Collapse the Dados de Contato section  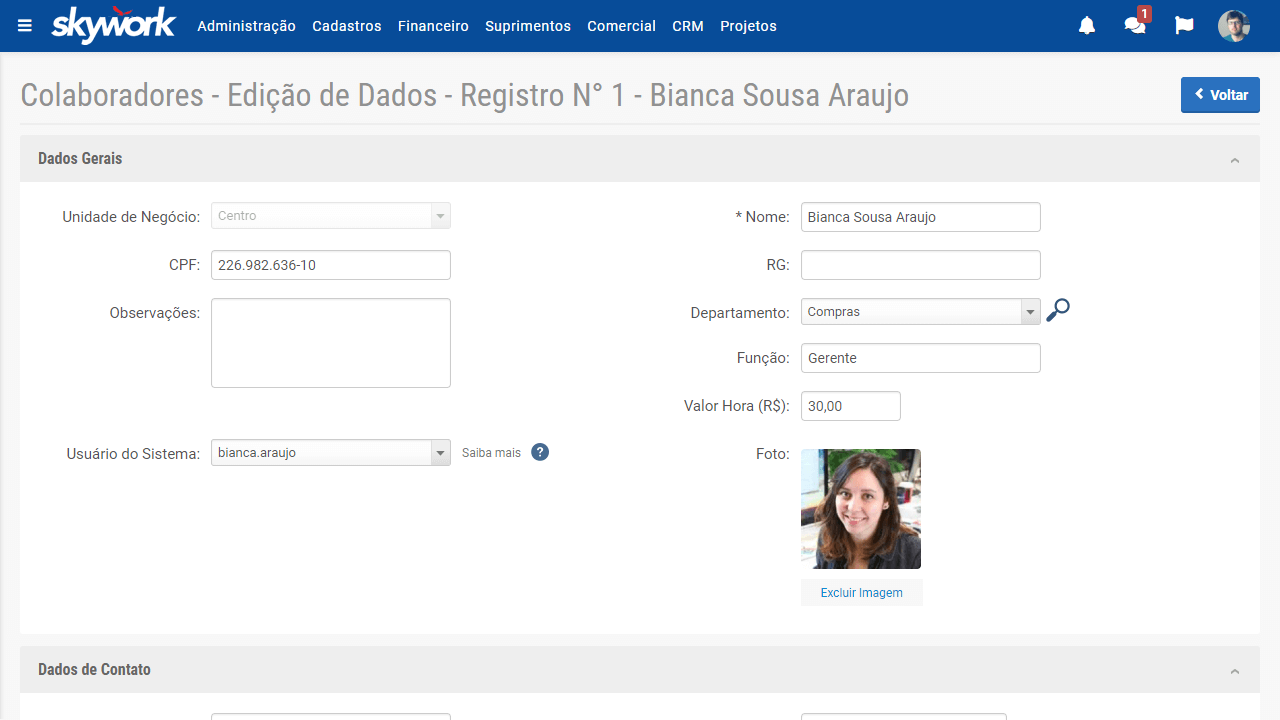1235,671
